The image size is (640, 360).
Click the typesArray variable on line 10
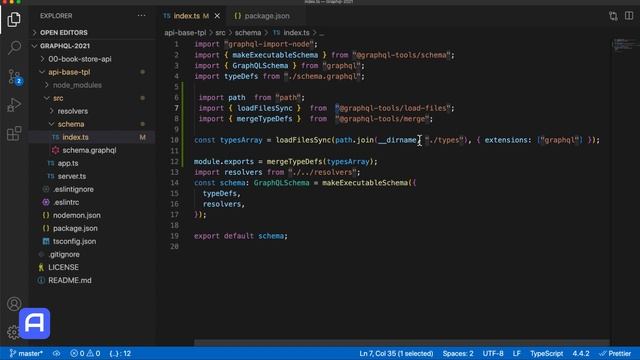pyautogui.click(x=241, y=140)
